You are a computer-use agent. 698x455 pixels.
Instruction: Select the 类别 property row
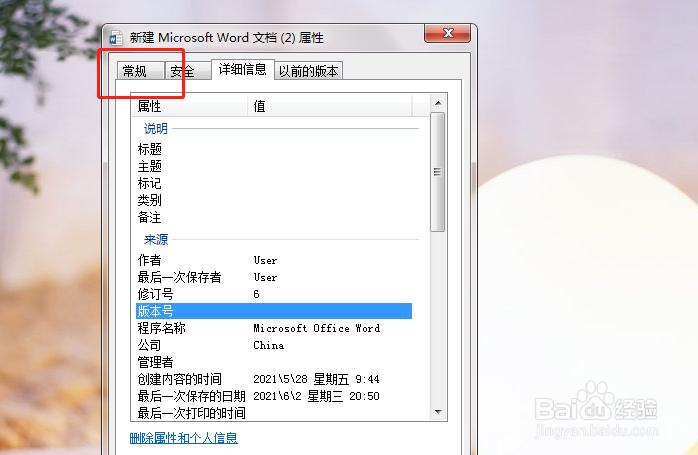tap(274, 200)
